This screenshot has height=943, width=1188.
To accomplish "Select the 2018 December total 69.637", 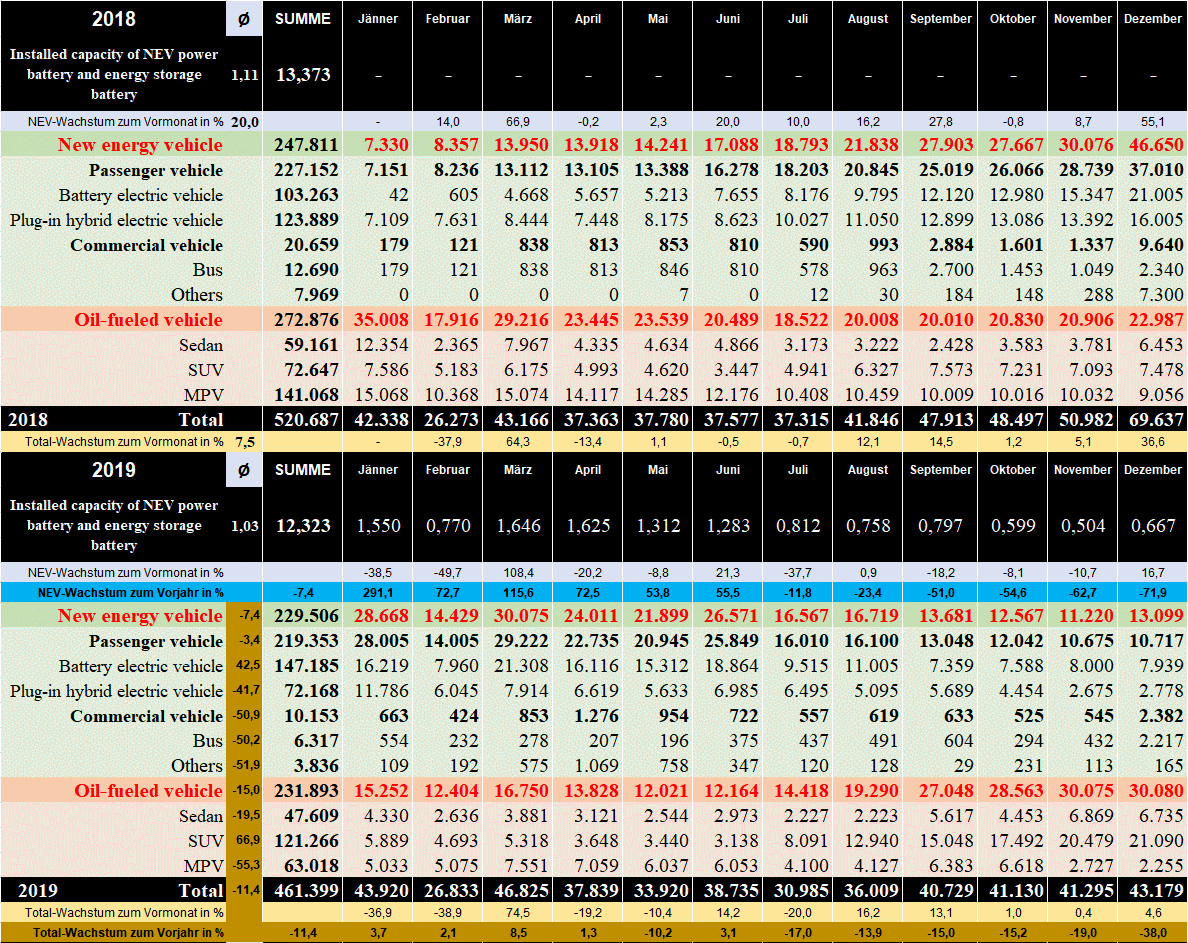I will [x=1152, y=420].
